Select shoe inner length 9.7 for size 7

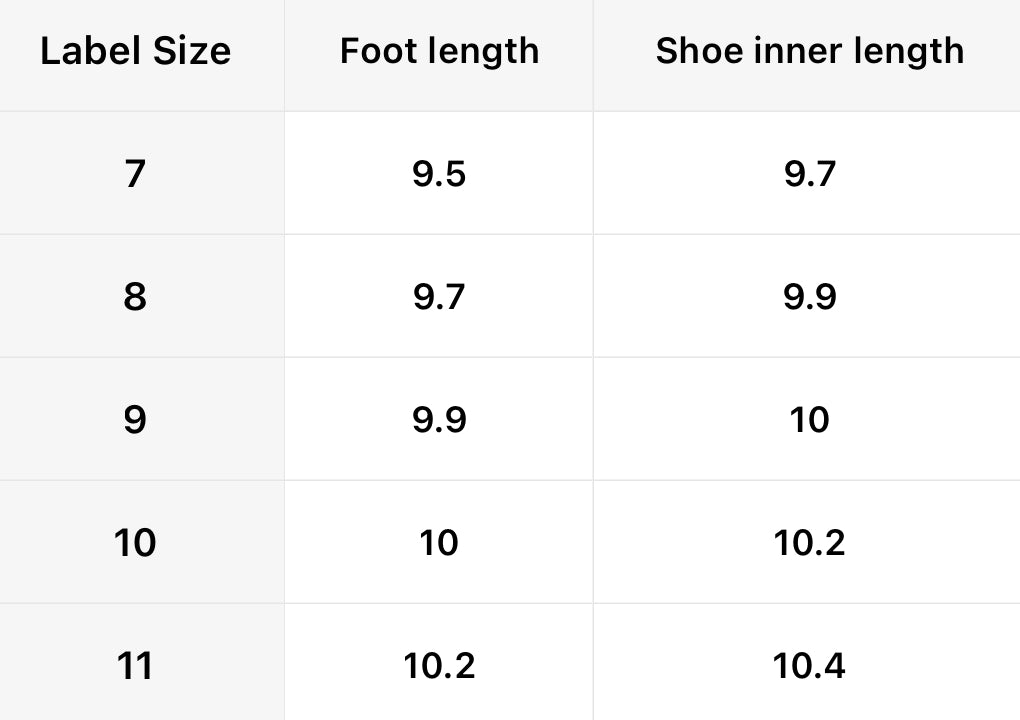click(x=809, y=174)
